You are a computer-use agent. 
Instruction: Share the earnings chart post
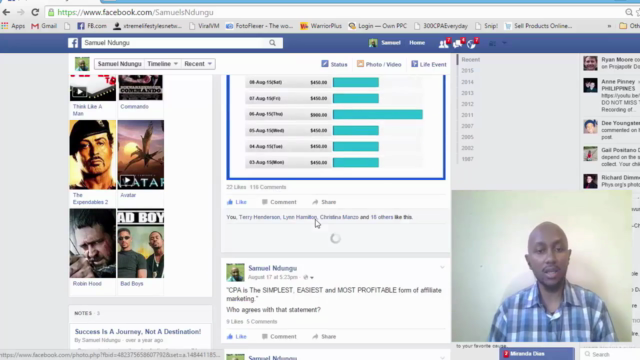pyautogui.click(x=324, y=202)
